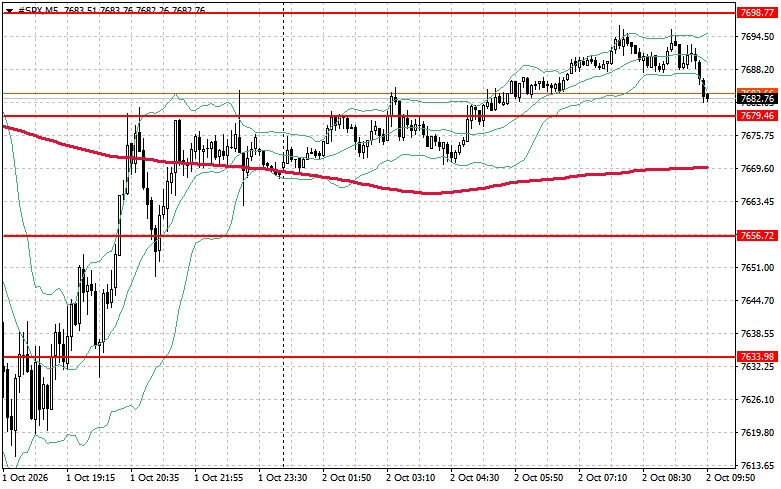Click the 1 Oct 19:15 time label

91,478
